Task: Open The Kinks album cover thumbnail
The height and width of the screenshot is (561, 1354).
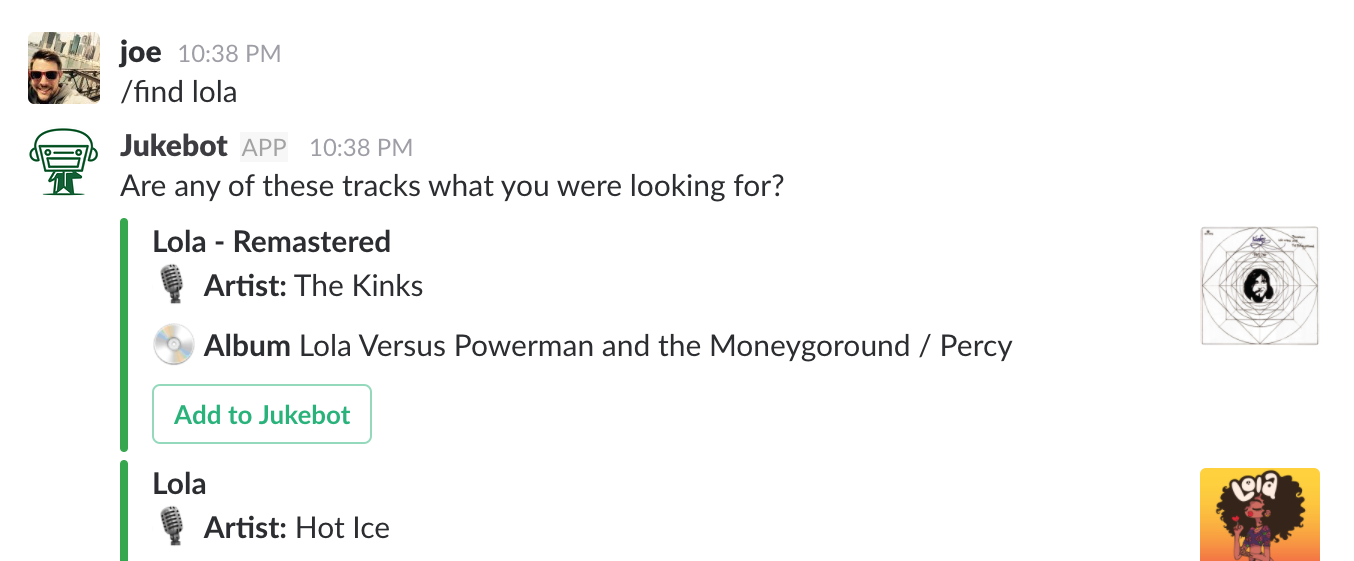Action: [x=1260, y=285]
